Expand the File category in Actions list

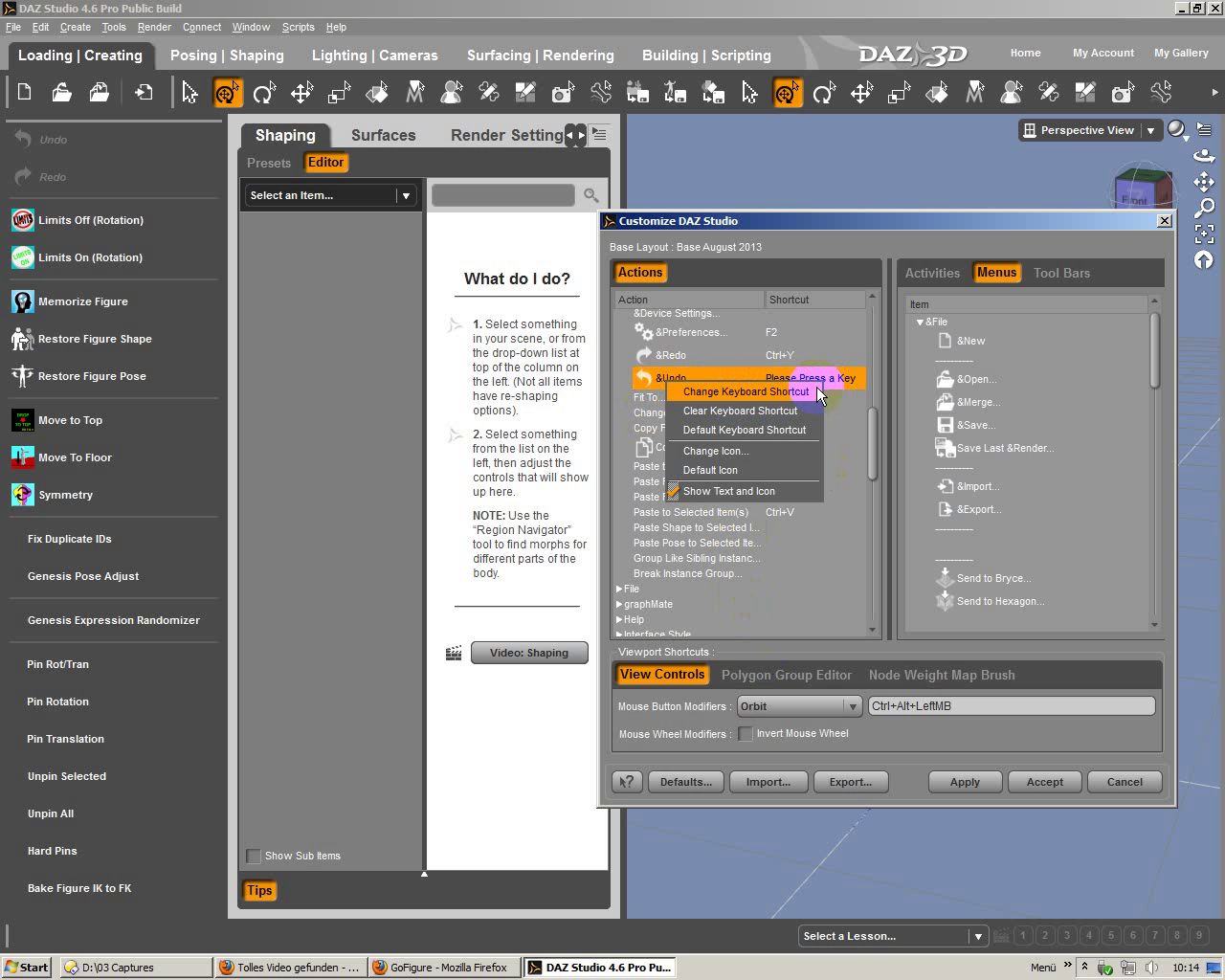619,589
